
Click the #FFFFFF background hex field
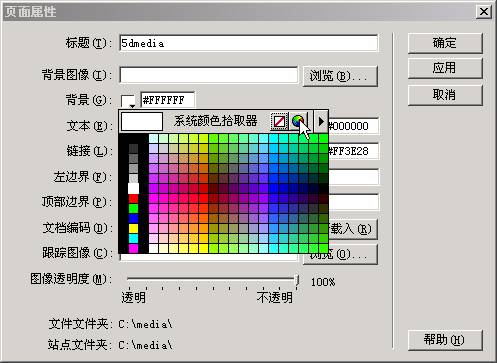point(168,100)
